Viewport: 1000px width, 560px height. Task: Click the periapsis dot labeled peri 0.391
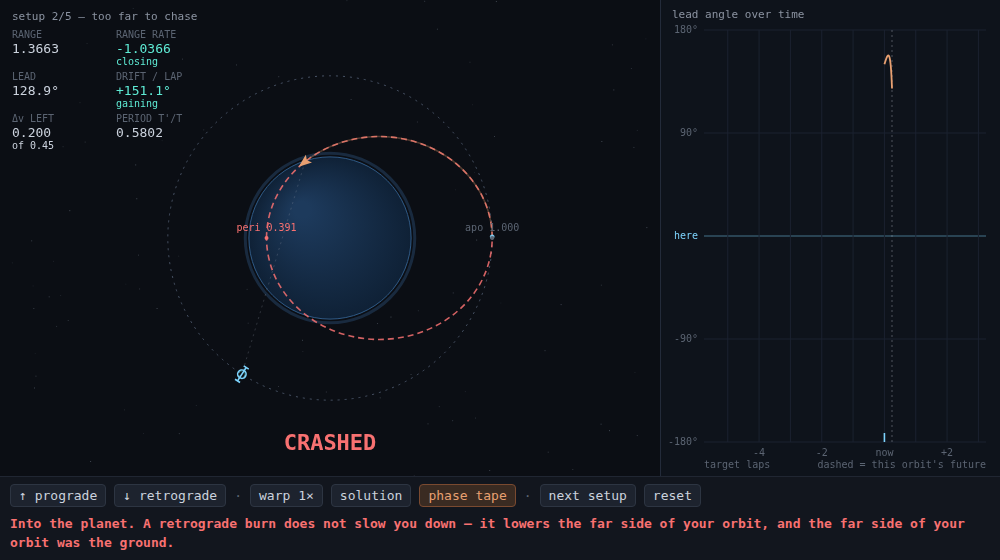(x=267, y=237)
